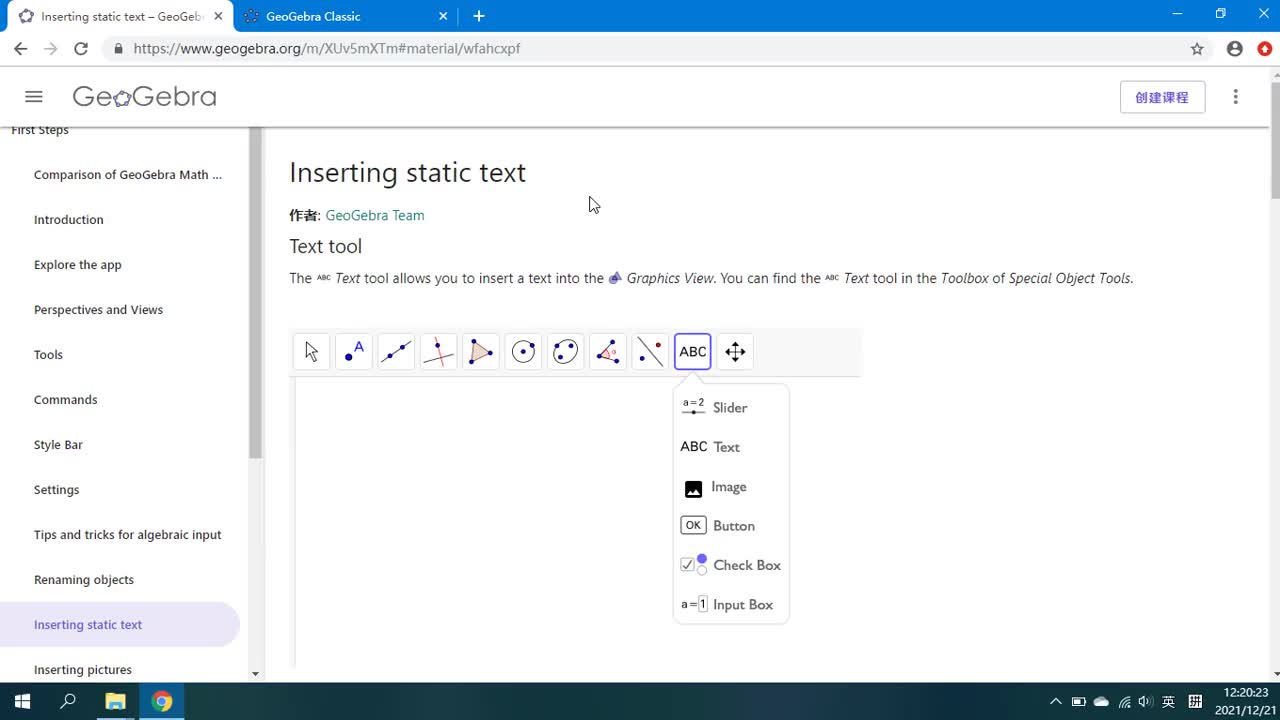Choose Check Box from the toolbox menu
The height and width of the screenshot is (720, 1280).
[731, 565]
